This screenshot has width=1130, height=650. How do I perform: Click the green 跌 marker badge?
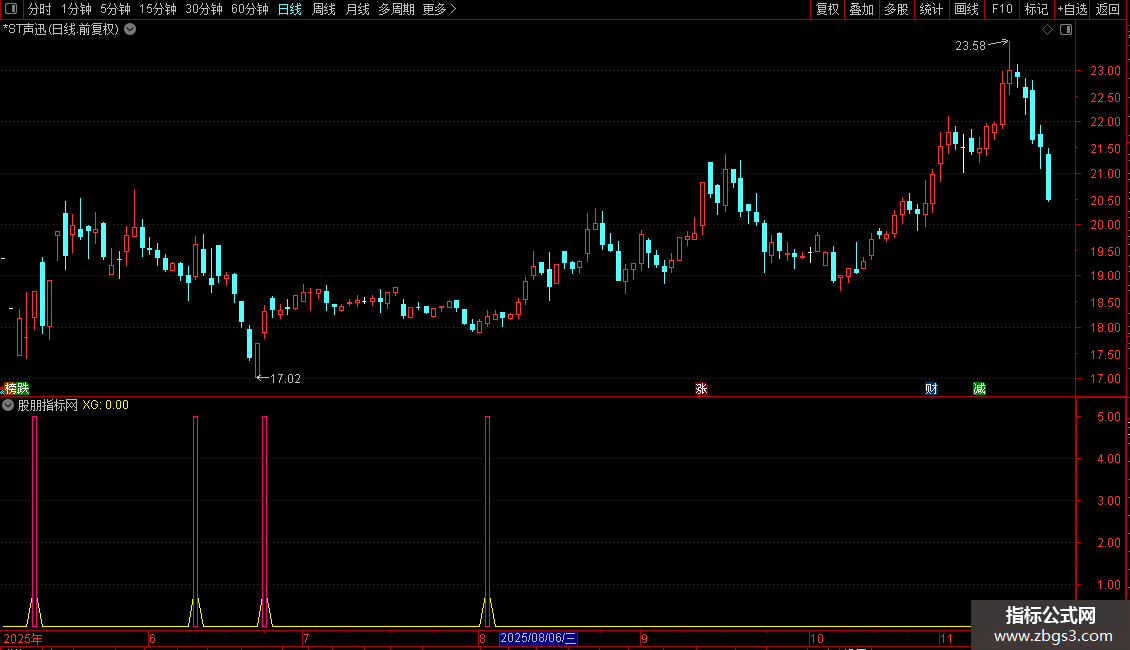(23, 388)
